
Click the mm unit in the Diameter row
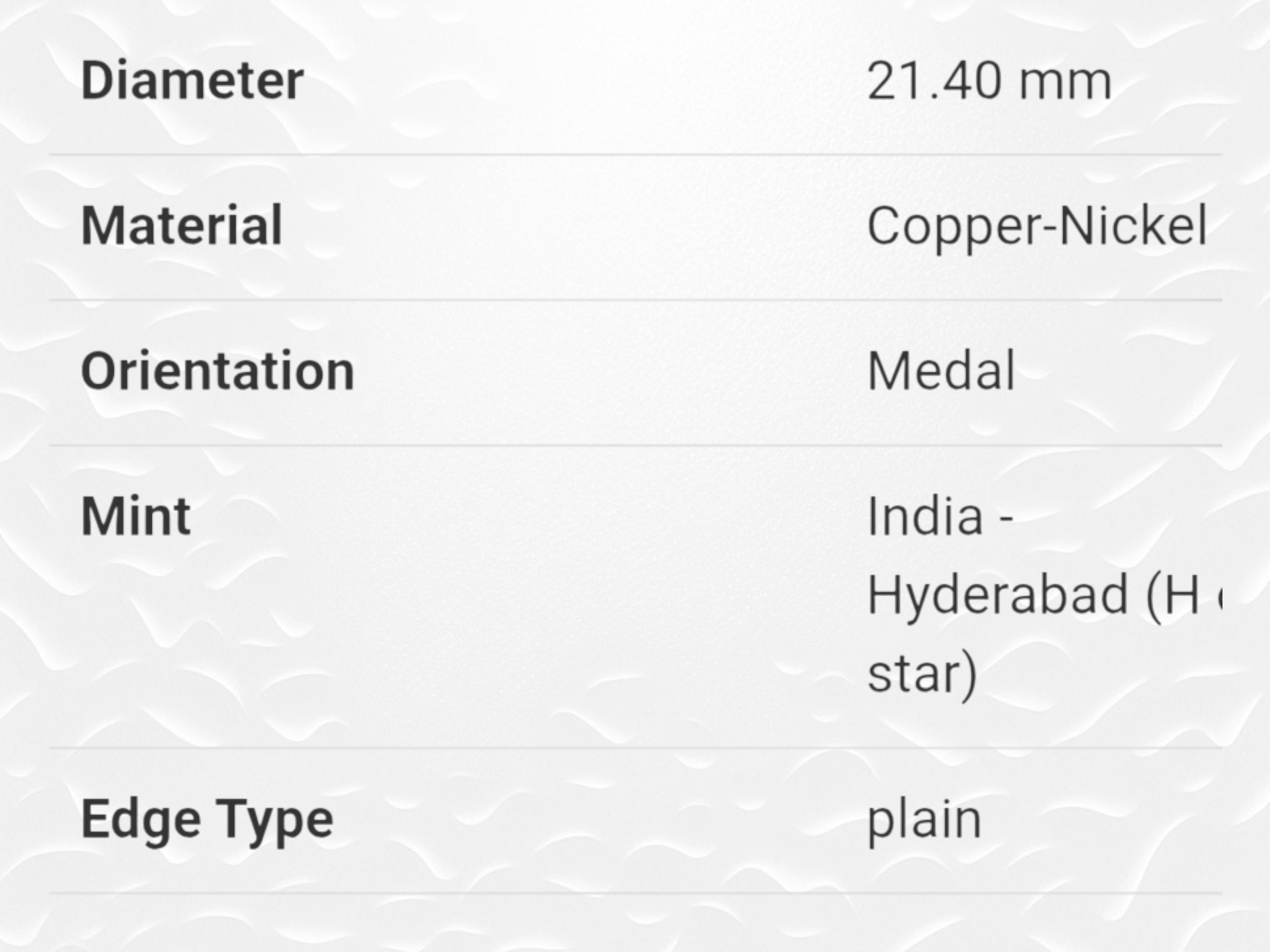pyautogui.click(x=1065, y=86)
